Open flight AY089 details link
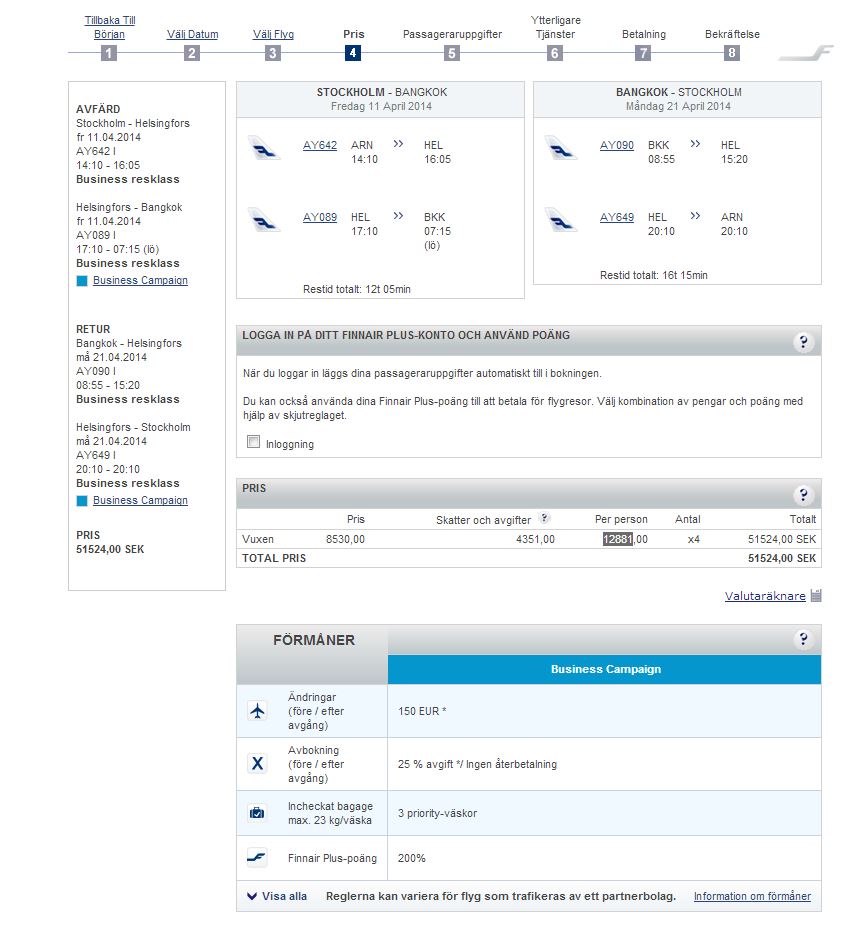Viewport: 864px width, 933px height. [x=320, y=217]
